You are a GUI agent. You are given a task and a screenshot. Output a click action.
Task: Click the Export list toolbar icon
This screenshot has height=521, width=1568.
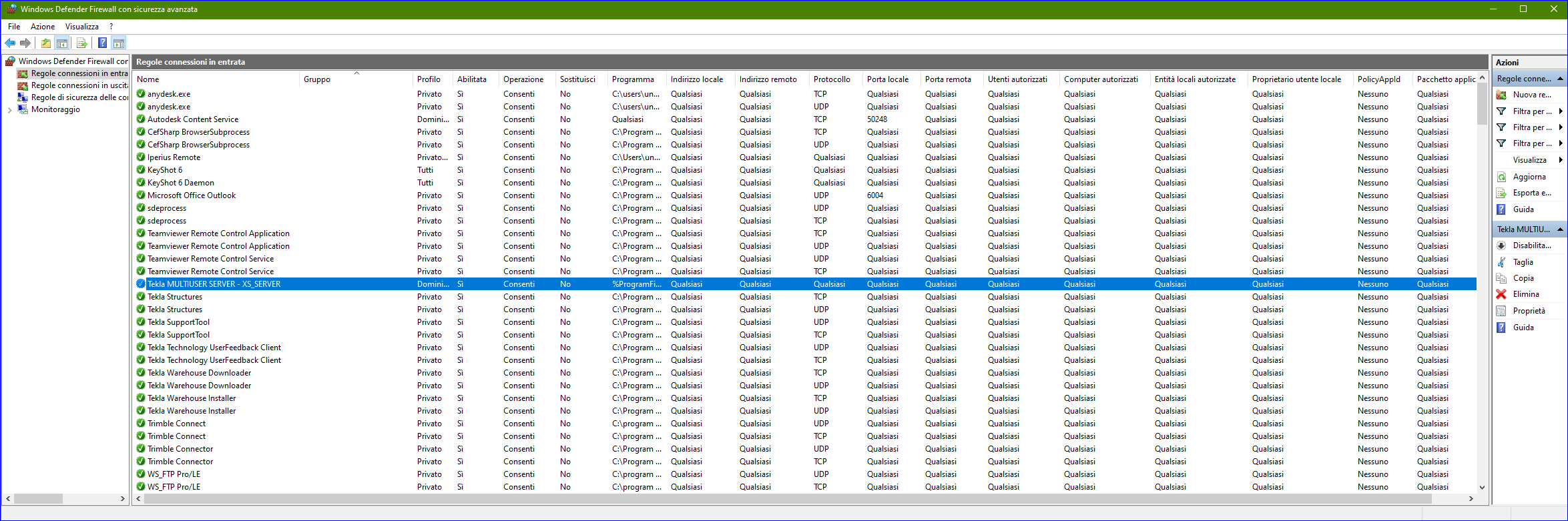coord(81,43)
